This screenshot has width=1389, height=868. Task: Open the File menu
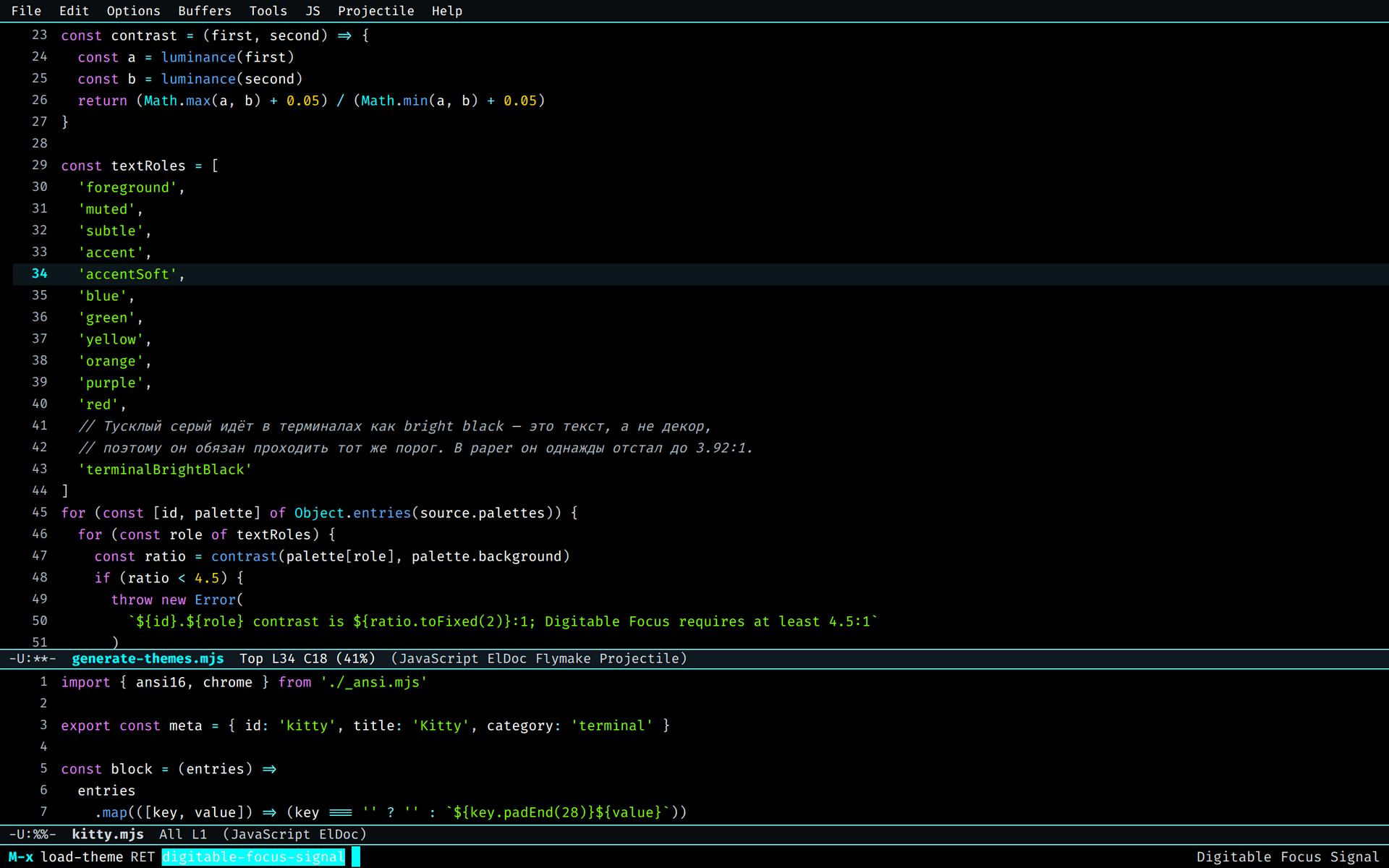[x=26, y=11]
